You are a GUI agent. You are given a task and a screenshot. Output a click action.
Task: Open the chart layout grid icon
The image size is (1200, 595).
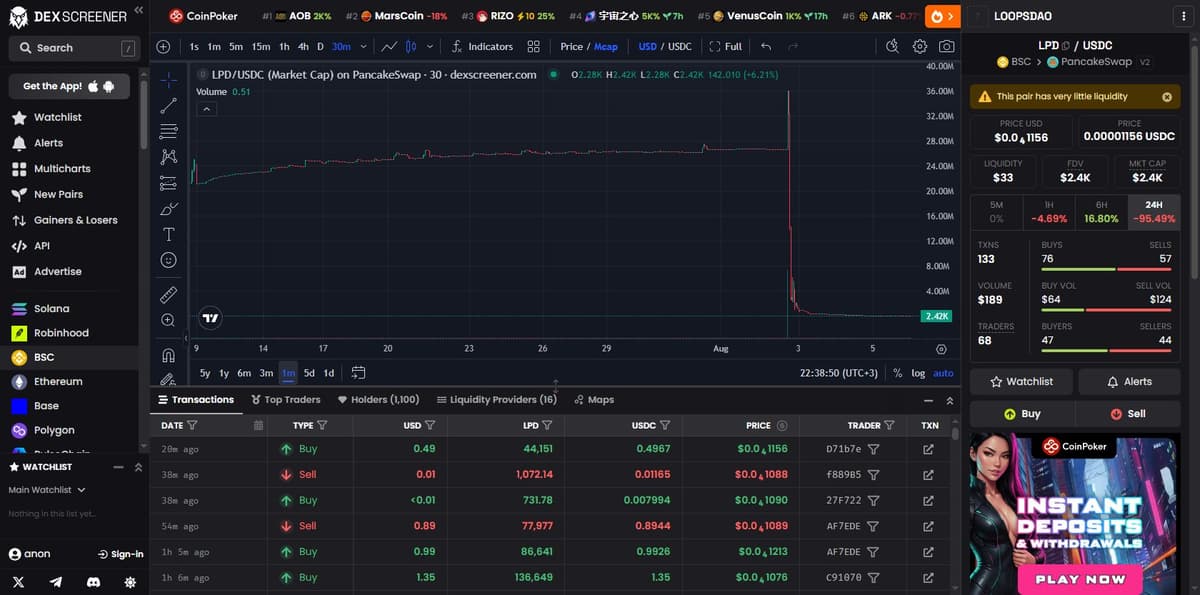[x=534, y=47]
